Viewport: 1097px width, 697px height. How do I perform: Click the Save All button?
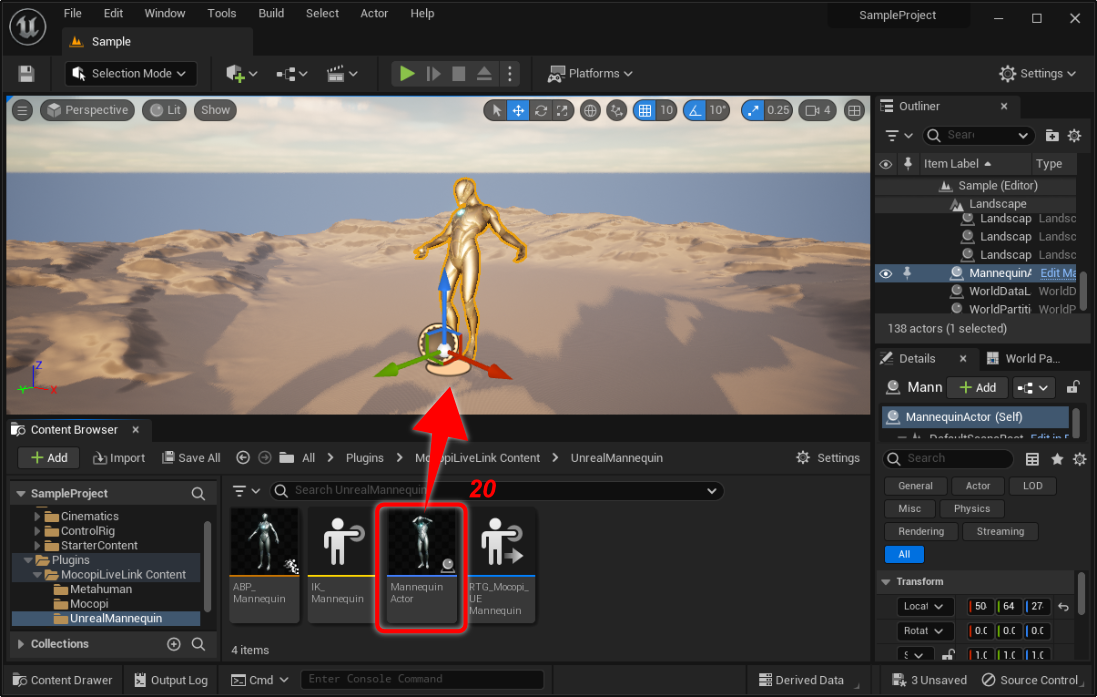(191, 458)
